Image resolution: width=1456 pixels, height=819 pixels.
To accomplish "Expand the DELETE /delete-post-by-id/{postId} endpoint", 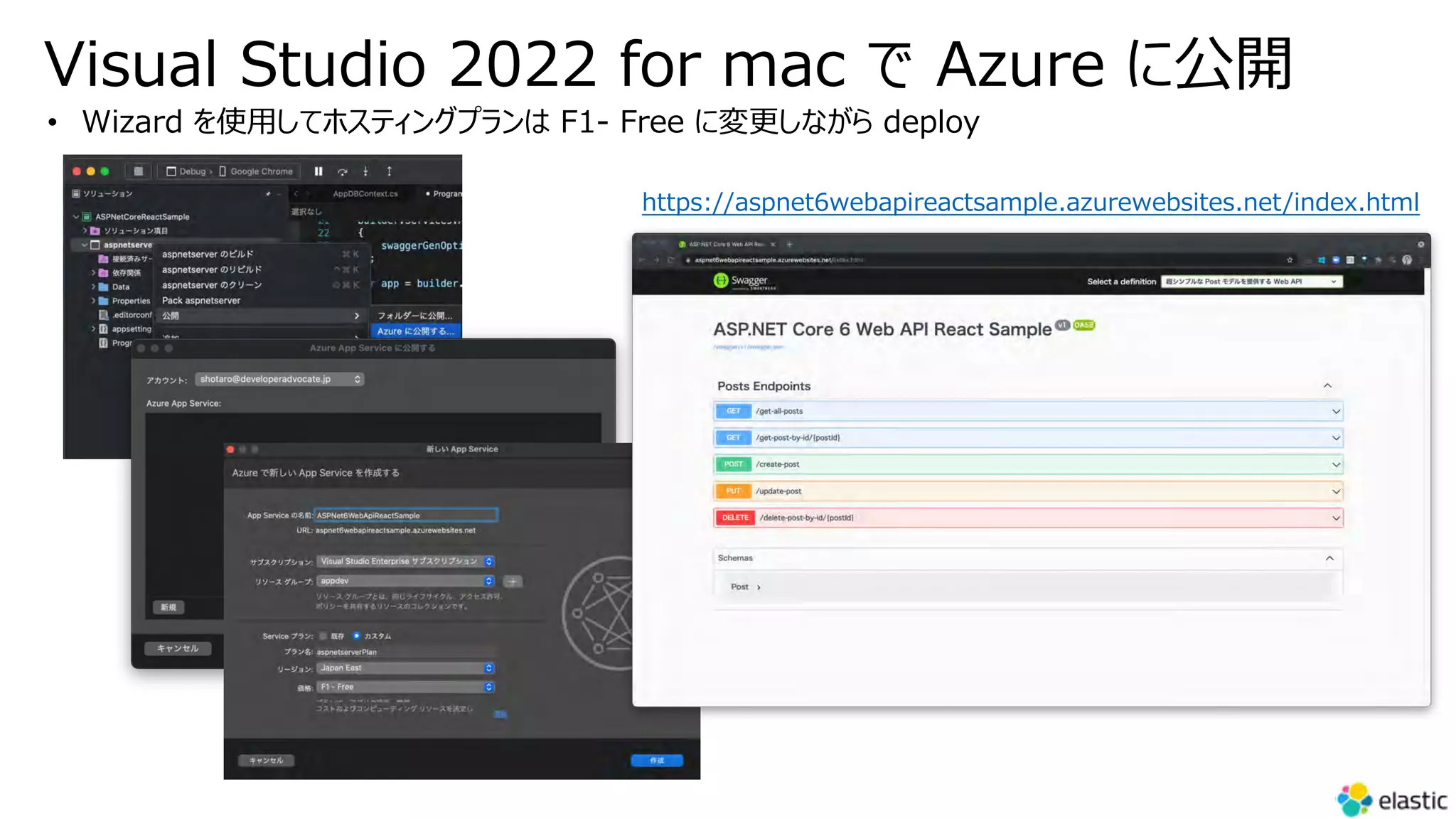I will click(1028, 518).
